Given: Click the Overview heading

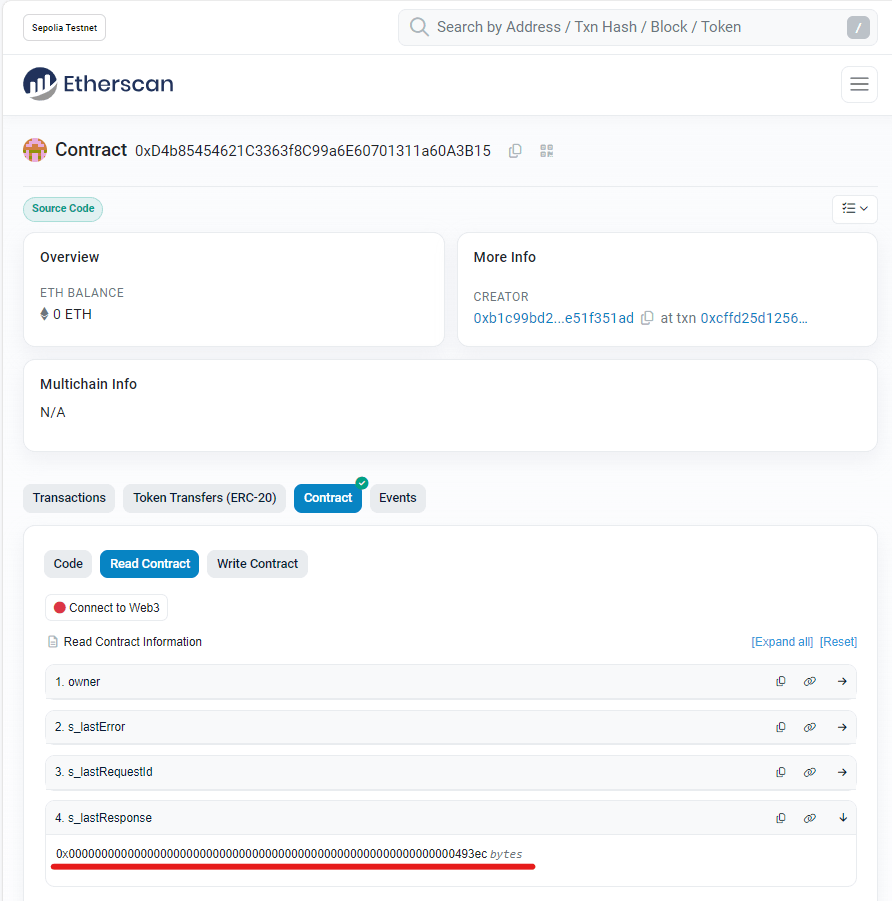Looking at the screenshot, I should click(70, 257).
